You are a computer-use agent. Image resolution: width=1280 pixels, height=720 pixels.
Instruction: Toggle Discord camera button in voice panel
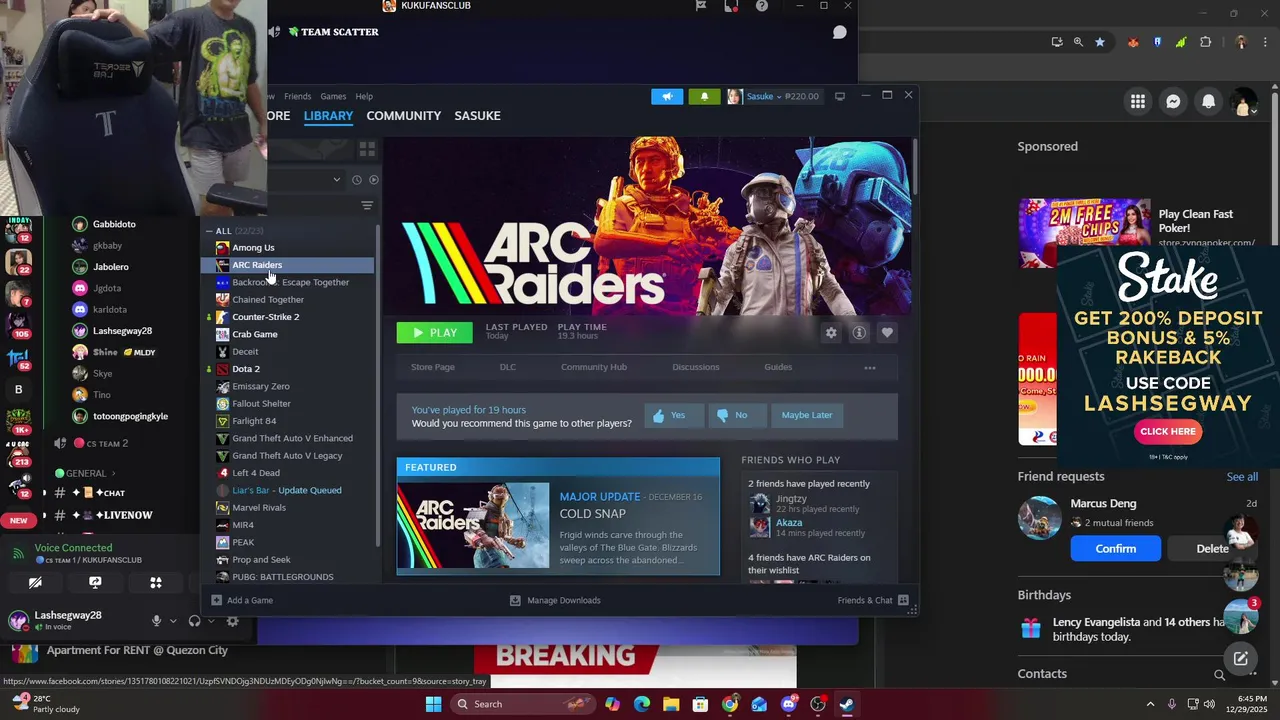pos(35,583)
